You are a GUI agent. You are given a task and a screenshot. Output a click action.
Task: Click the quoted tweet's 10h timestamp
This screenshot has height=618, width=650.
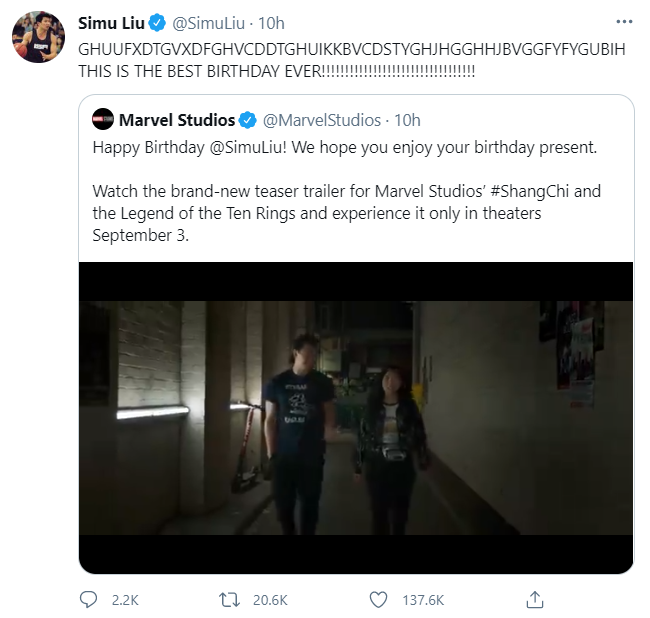[407, 120]
